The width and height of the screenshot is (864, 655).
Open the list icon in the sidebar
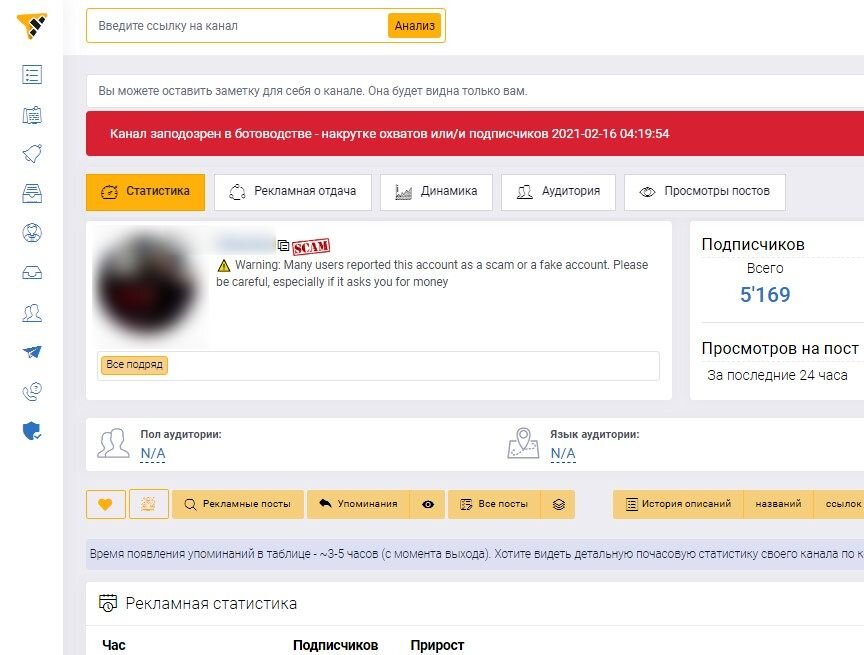point(32,74)
